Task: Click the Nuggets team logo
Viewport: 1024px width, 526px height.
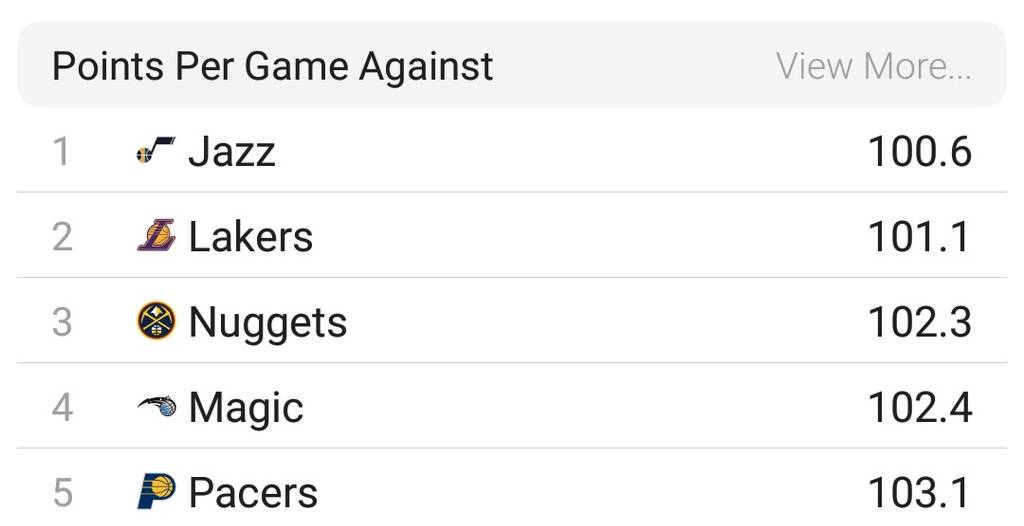Action: coord(155,322)
